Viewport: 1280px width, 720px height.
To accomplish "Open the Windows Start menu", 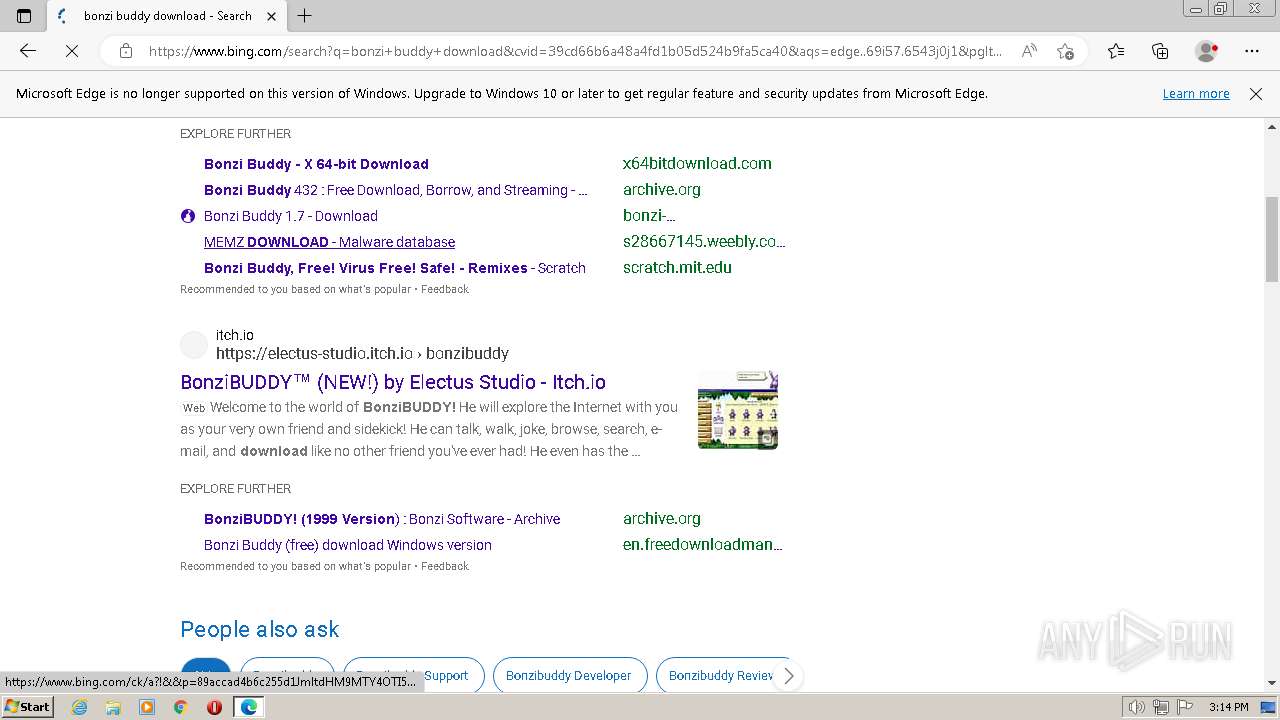I will (28, 707).
